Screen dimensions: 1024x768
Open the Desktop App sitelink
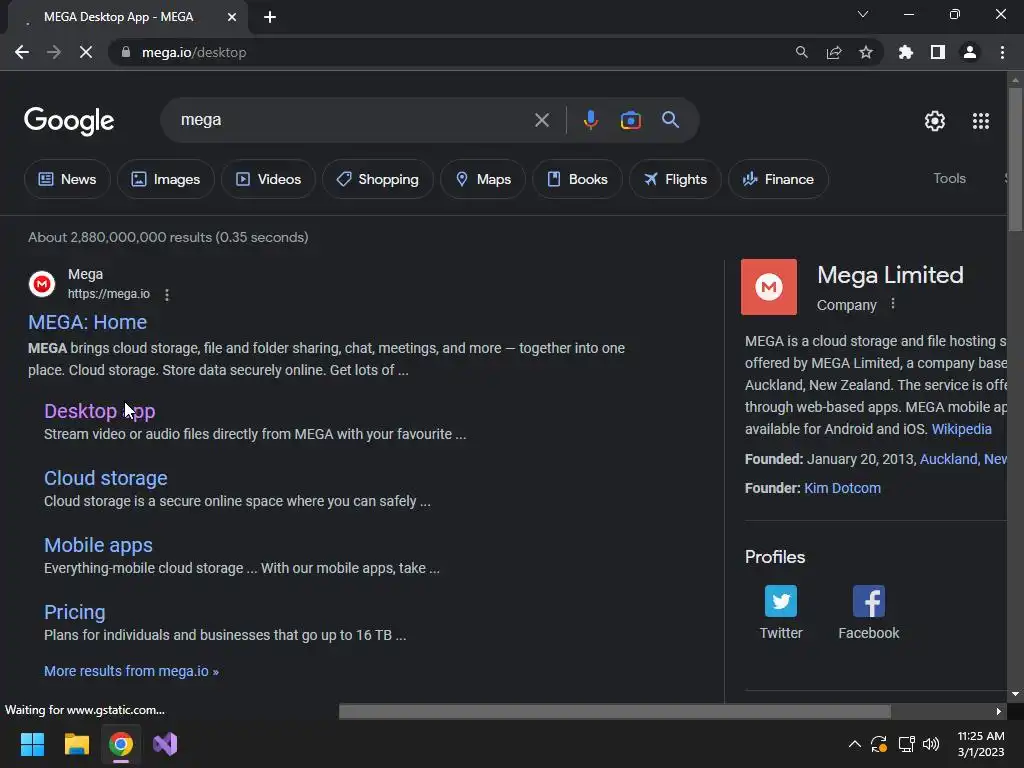[99, 411]
